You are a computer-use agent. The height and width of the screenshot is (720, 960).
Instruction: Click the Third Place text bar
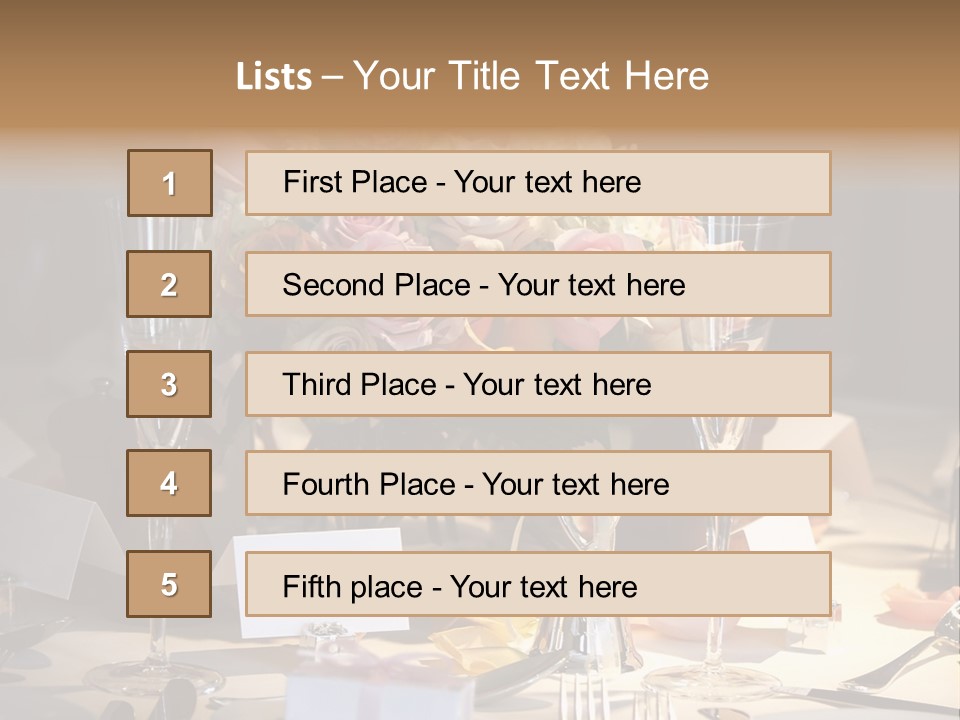pos(538,384)
